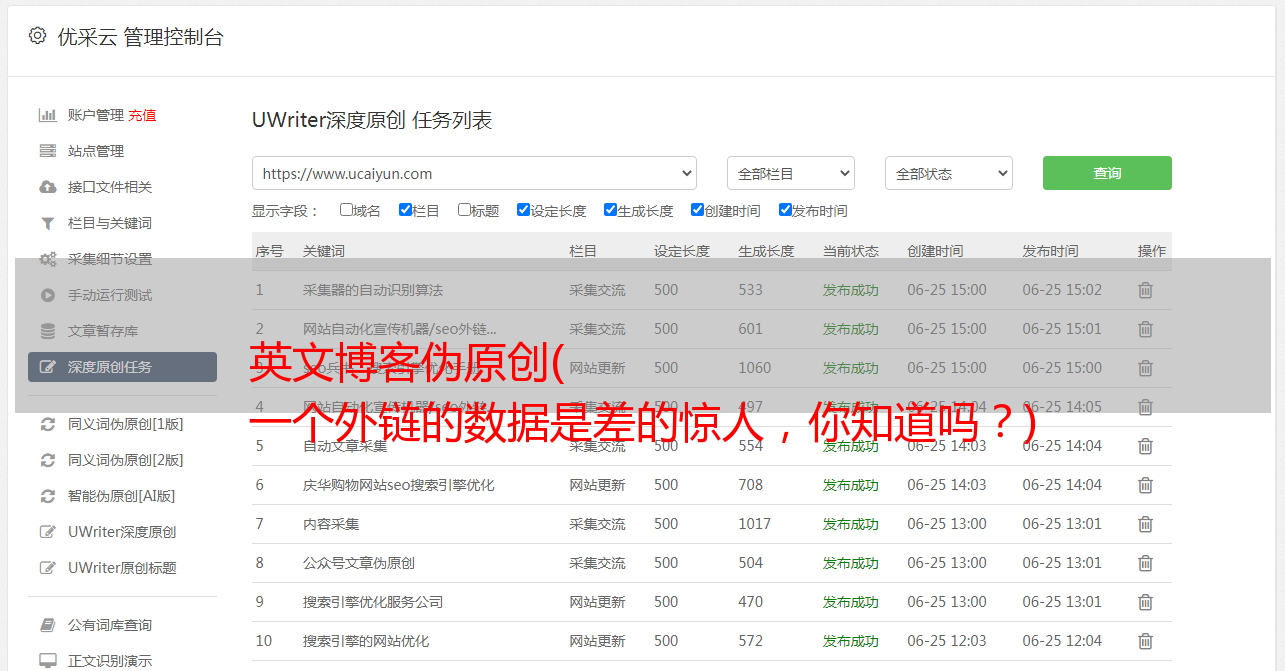Click the 同义词伪原创[1版] refresh icon
Viewport: 1285px width, 671px height.
tap(47, 424)
